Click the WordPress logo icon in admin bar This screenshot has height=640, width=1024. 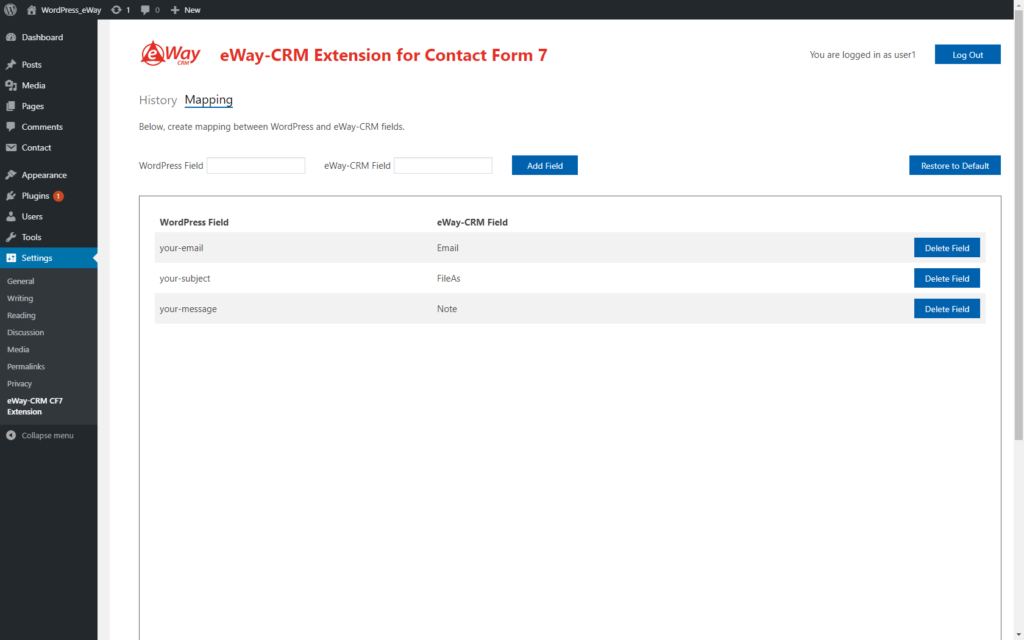tap(10, 10)
